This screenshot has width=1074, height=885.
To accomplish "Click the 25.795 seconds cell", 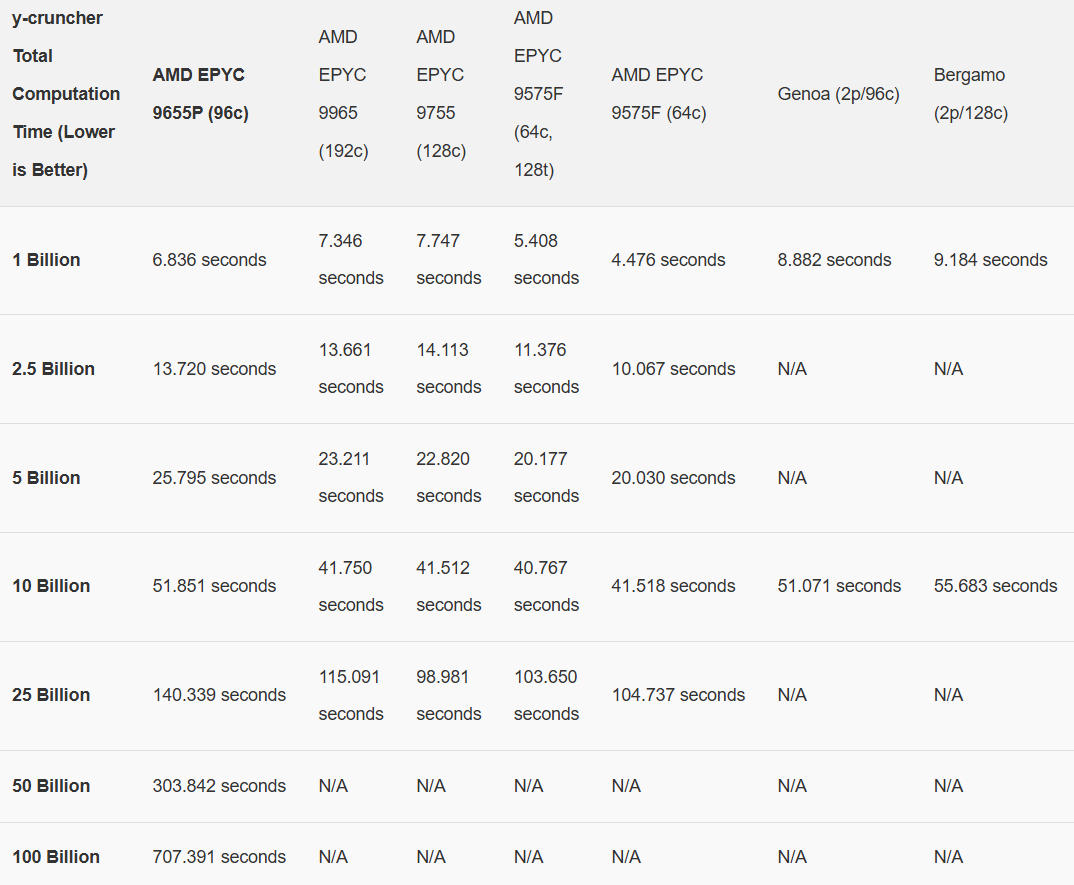I will click(x=214, y=478).
